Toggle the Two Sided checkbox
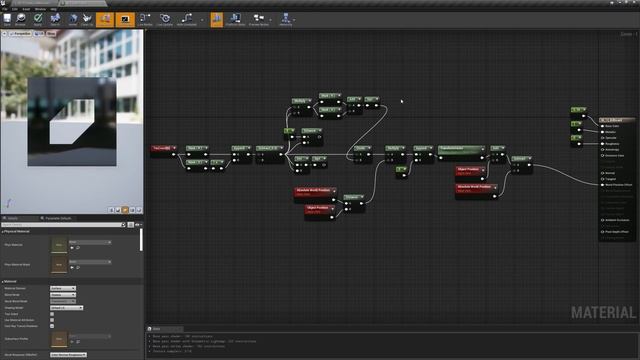Image resolution: width=640 pixels, height=360 pixels. point(52,314)
